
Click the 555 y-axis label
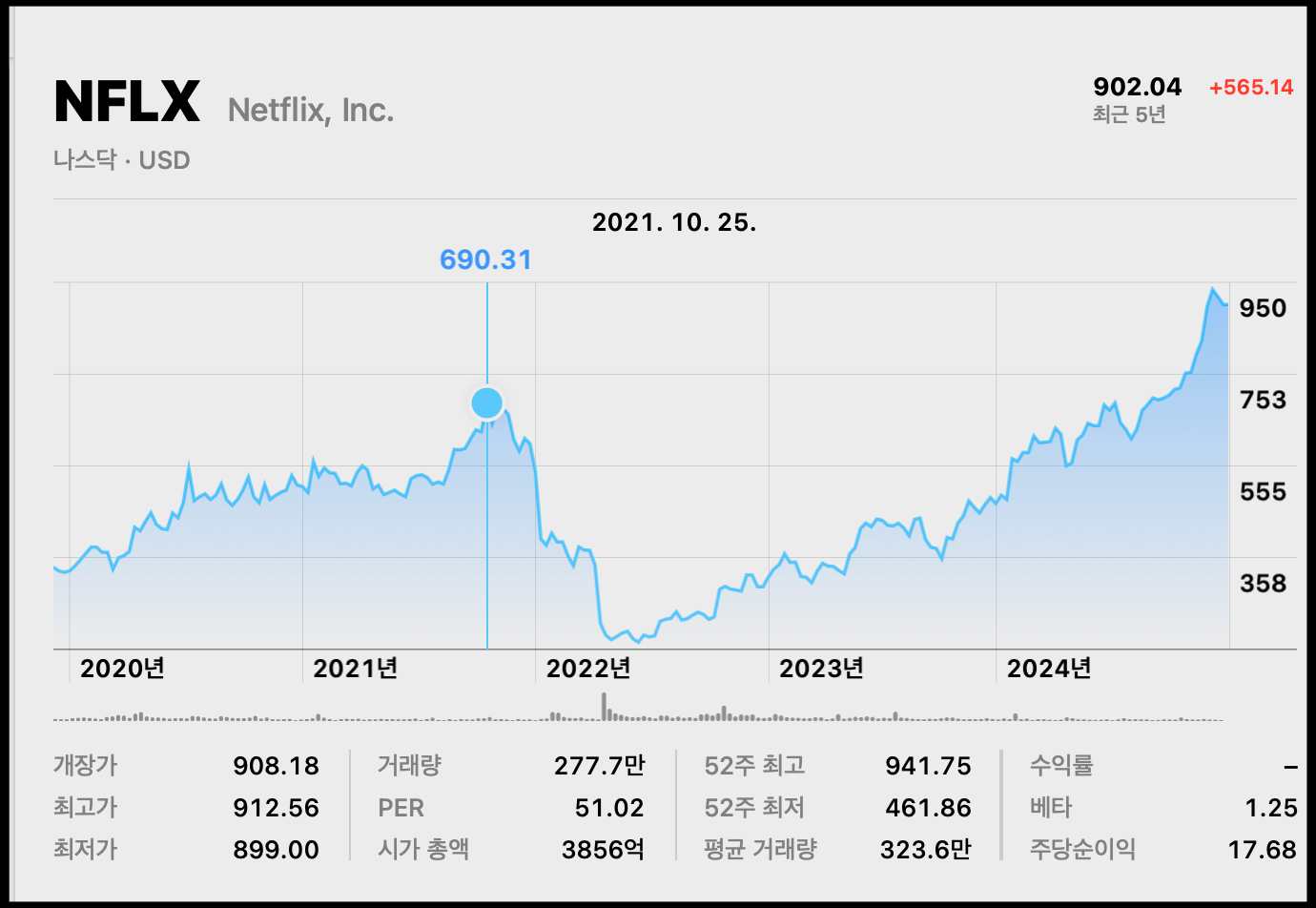coord(1263,491)
